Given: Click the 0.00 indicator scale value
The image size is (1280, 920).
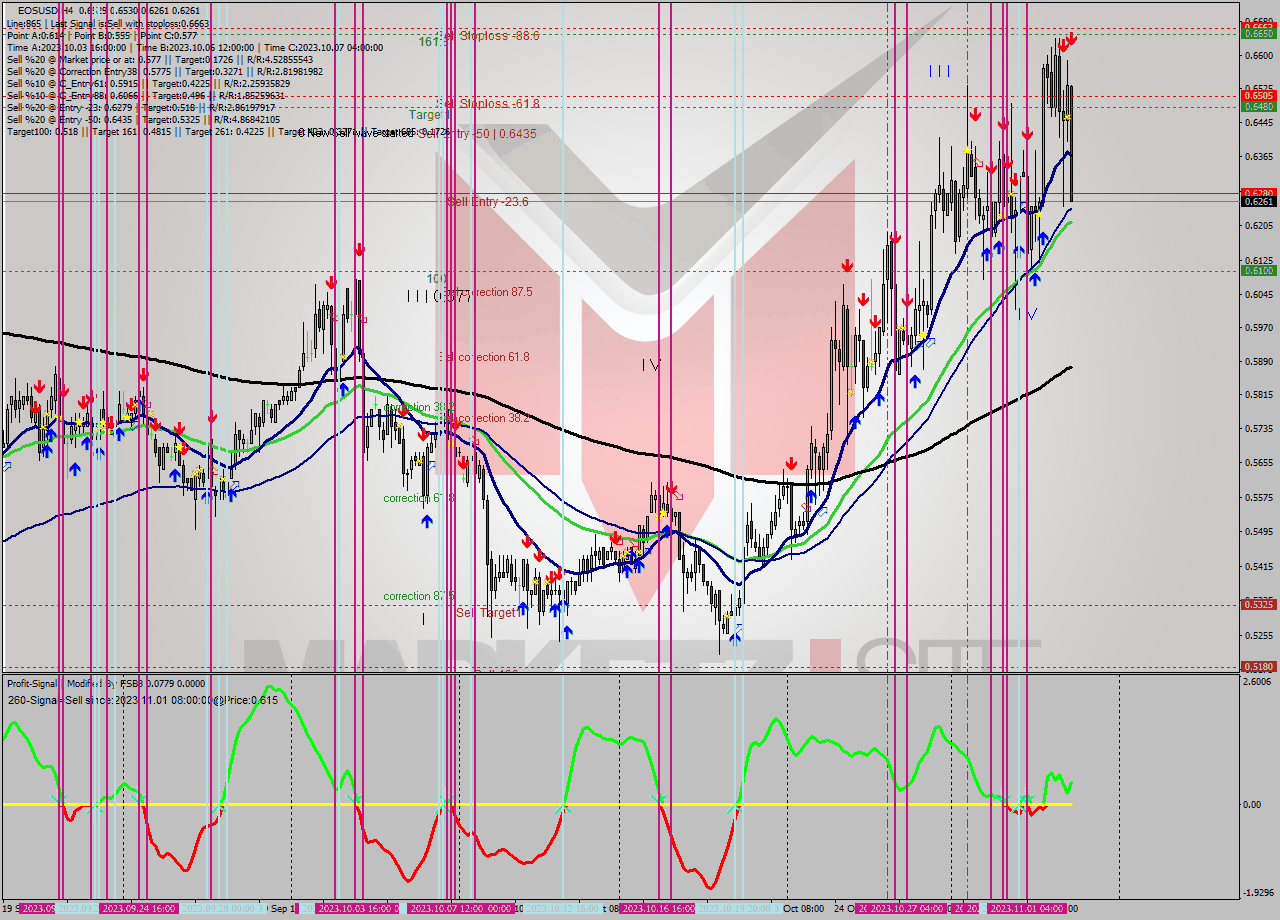Looking at the screenshot, I should (1251, 804).
